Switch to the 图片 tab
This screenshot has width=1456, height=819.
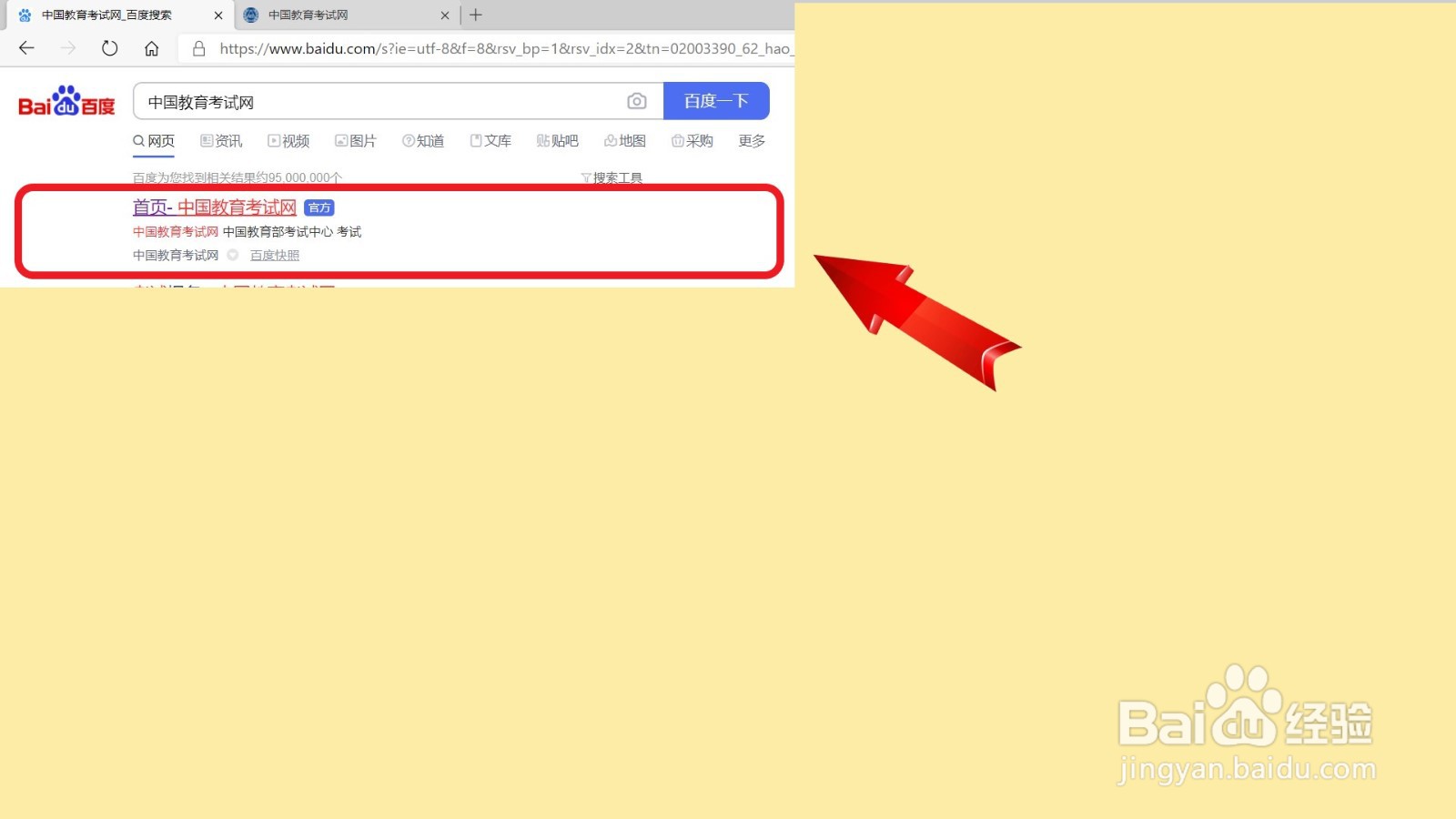click(x=356, y=141)
